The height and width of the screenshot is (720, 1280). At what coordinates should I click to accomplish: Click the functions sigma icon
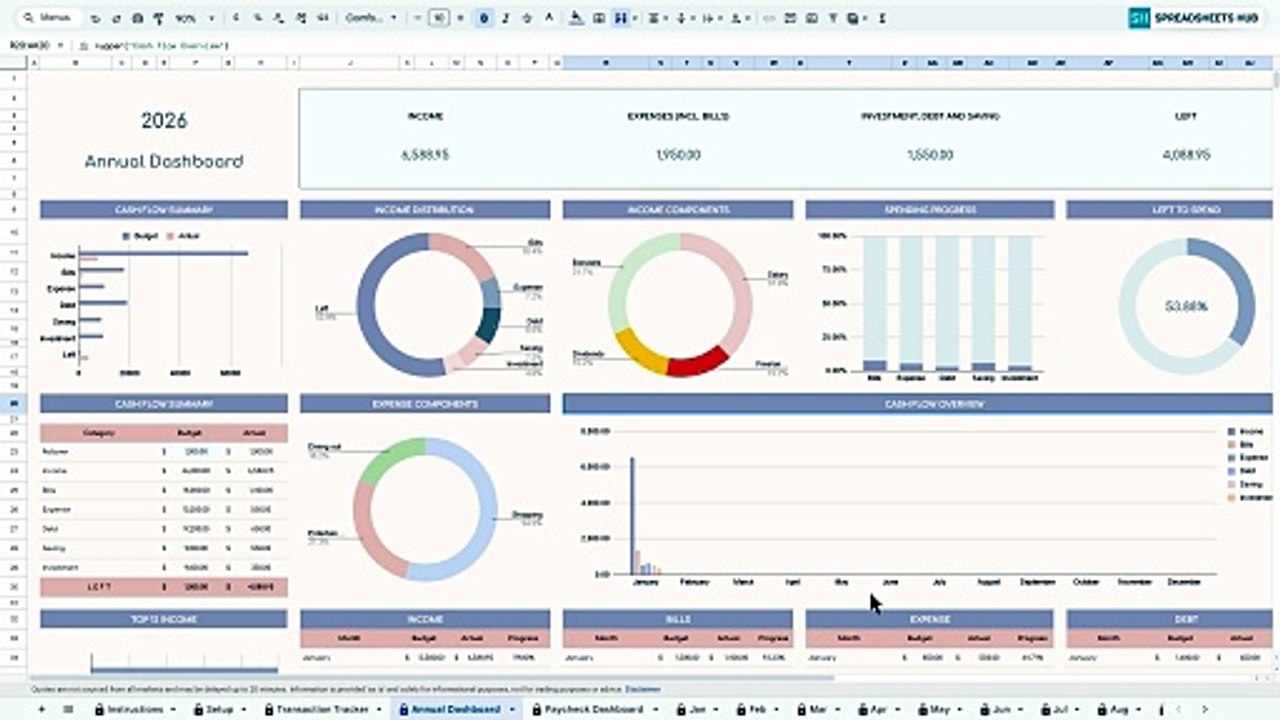(882, 18)
